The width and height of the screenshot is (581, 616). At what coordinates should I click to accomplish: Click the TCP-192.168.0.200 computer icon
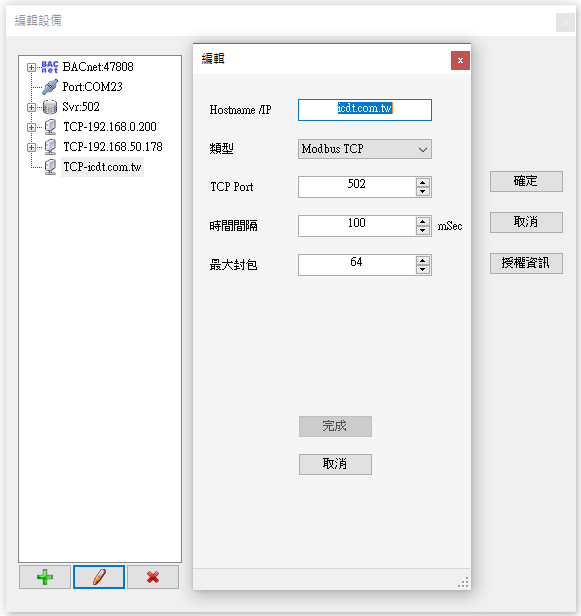click(50, 127)
